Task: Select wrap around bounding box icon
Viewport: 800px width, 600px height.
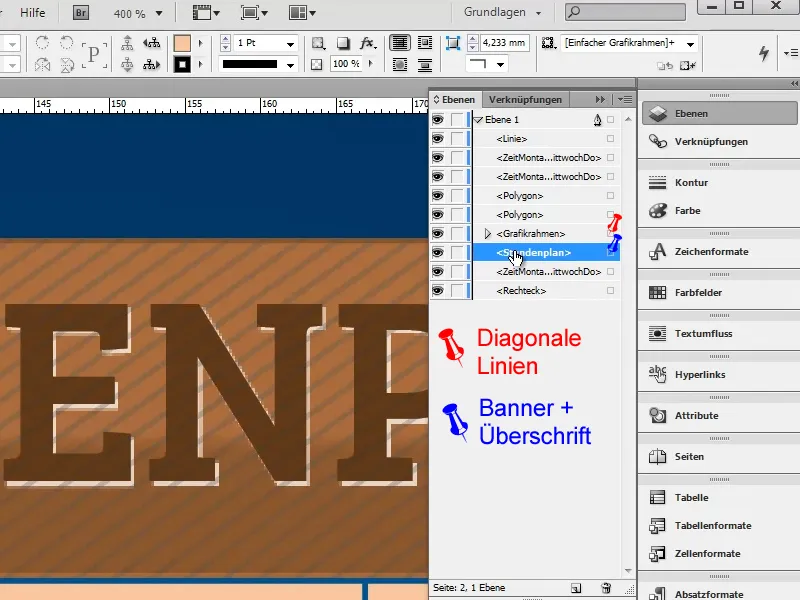Action: point(424,43)
